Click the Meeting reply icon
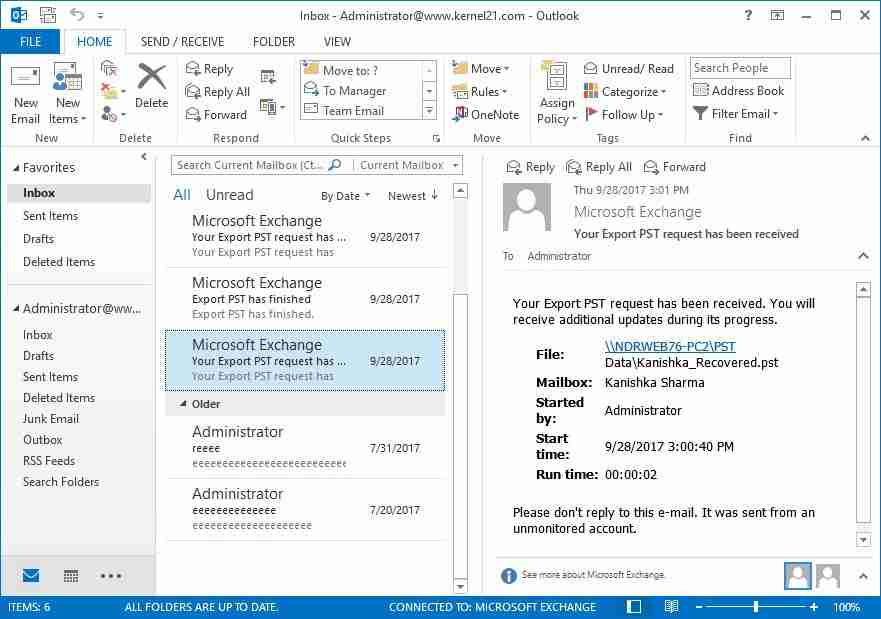Screen dimensions: 881x619 [x=268, y=76]
